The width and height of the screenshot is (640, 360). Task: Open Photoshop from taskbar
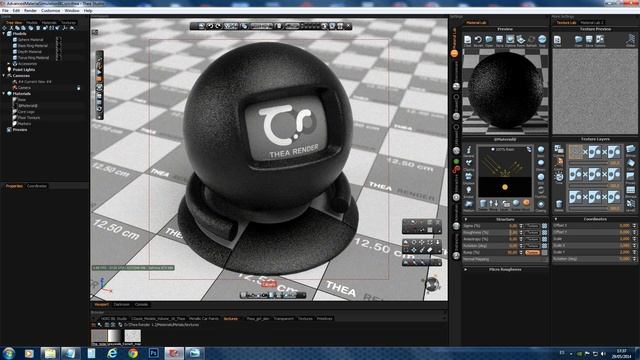pyautogui.click(x=153, y=353)
